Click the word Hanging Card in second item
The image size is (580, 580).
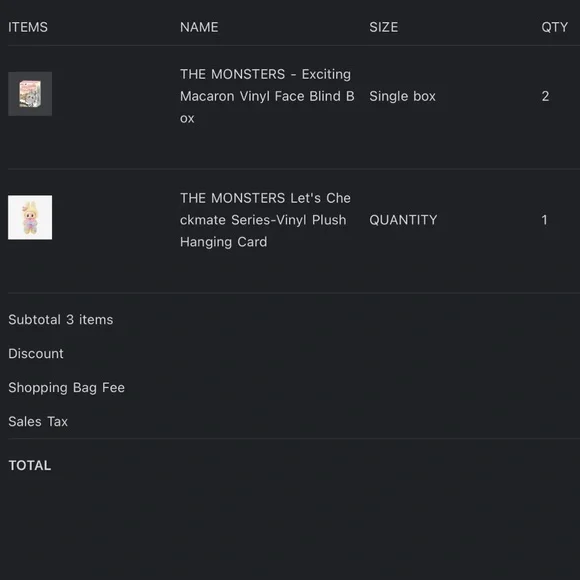[x=223, y=242]
